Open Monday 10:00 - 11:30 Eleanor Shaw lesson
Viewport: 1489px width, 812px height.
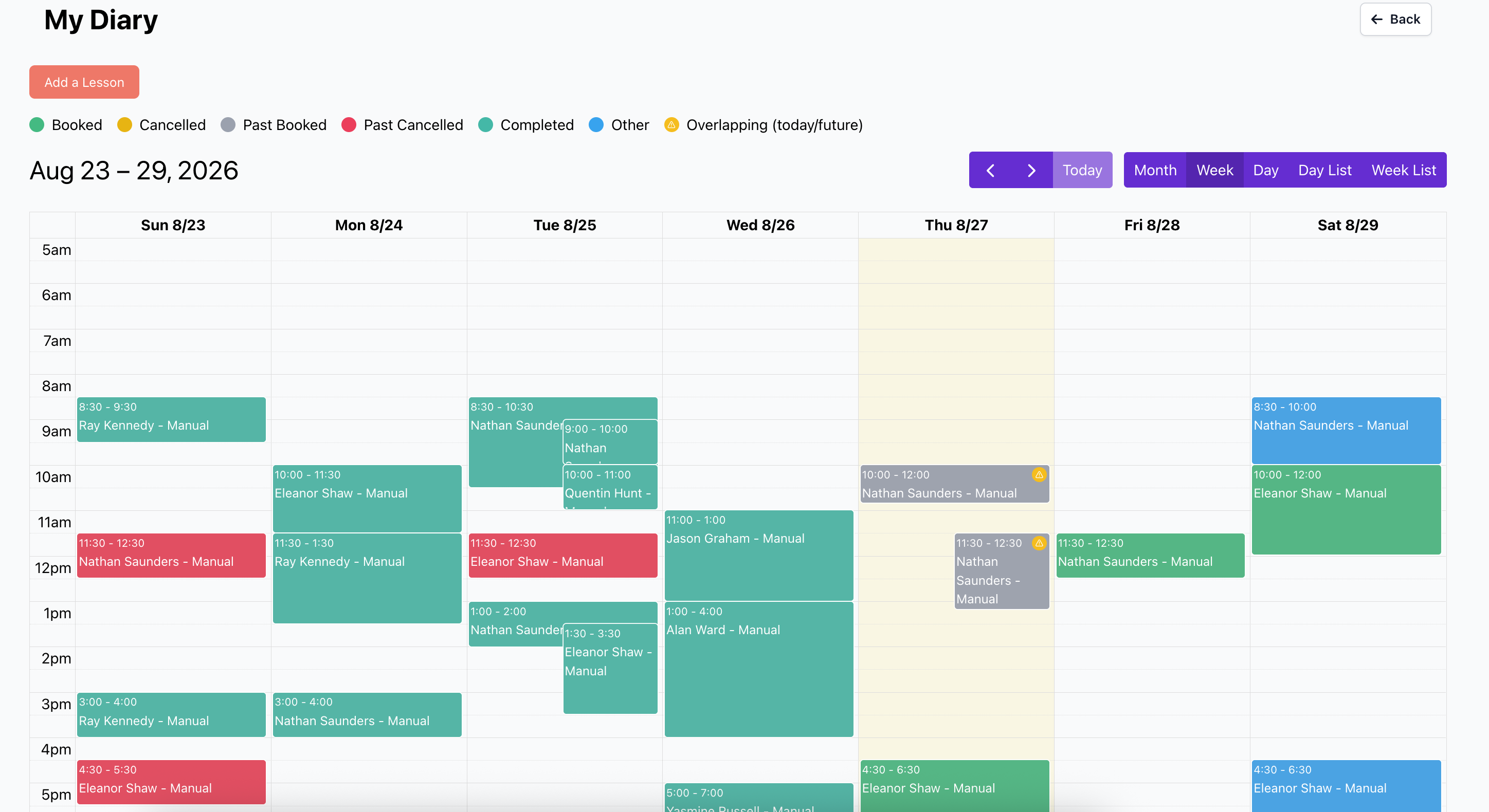[x=367, y=499]
